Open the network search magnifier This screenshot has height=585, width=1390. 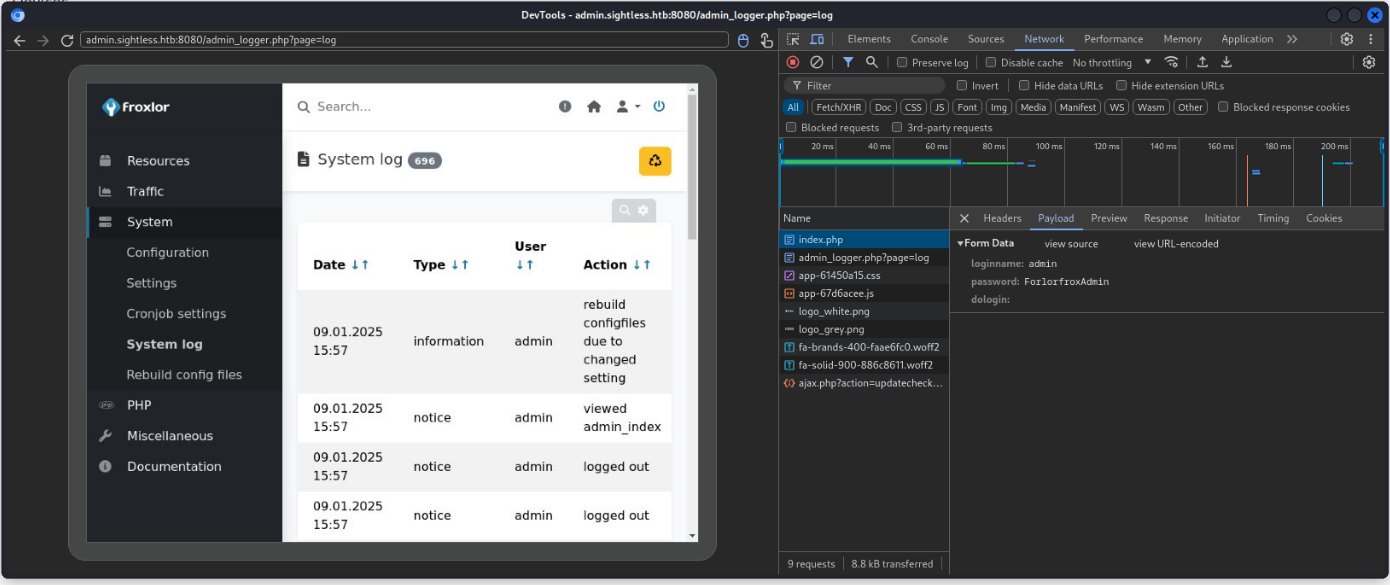[872, 62]
